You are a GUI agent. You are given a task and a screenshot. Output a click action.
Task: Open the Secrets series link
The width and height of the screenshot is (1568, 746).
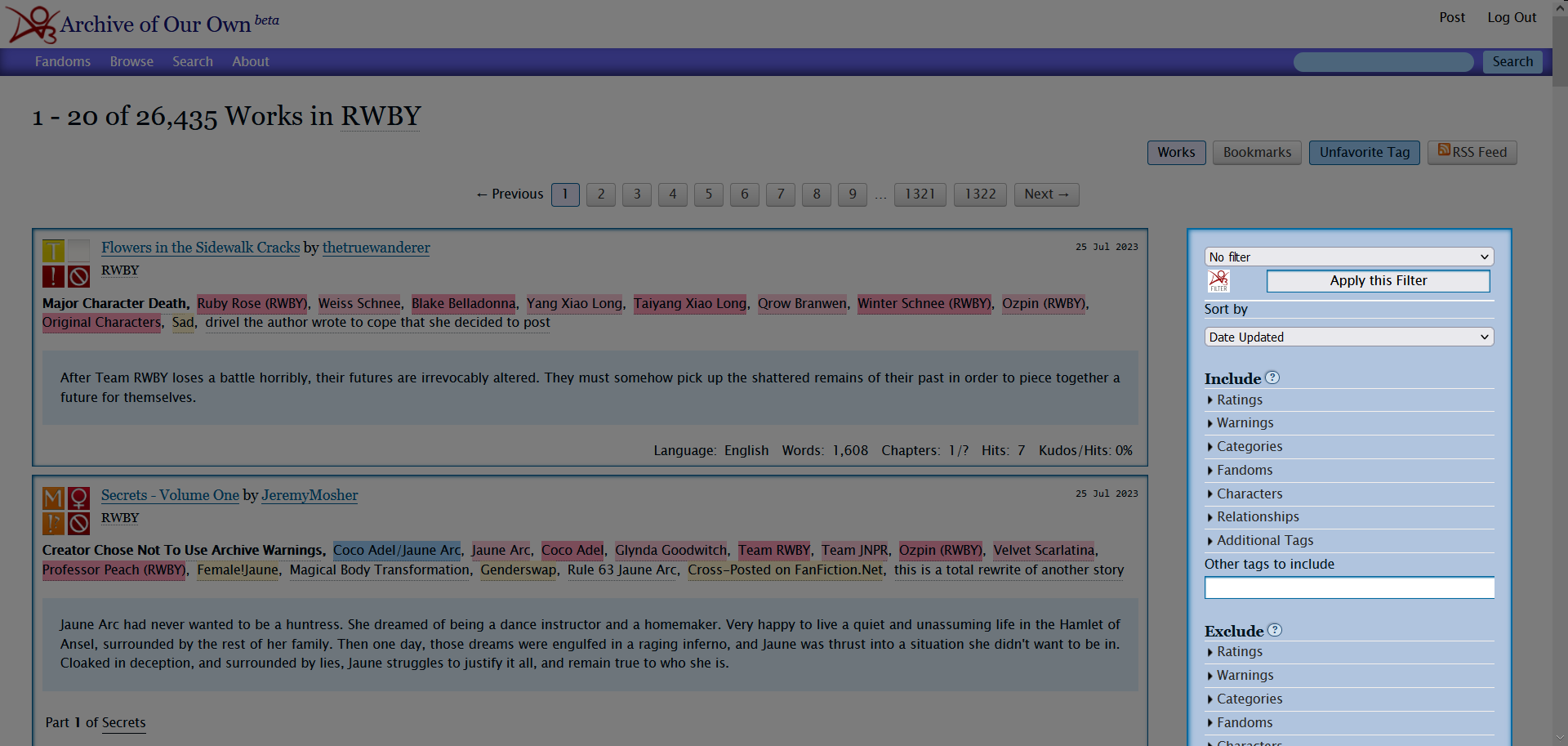(x=124, y=722)
